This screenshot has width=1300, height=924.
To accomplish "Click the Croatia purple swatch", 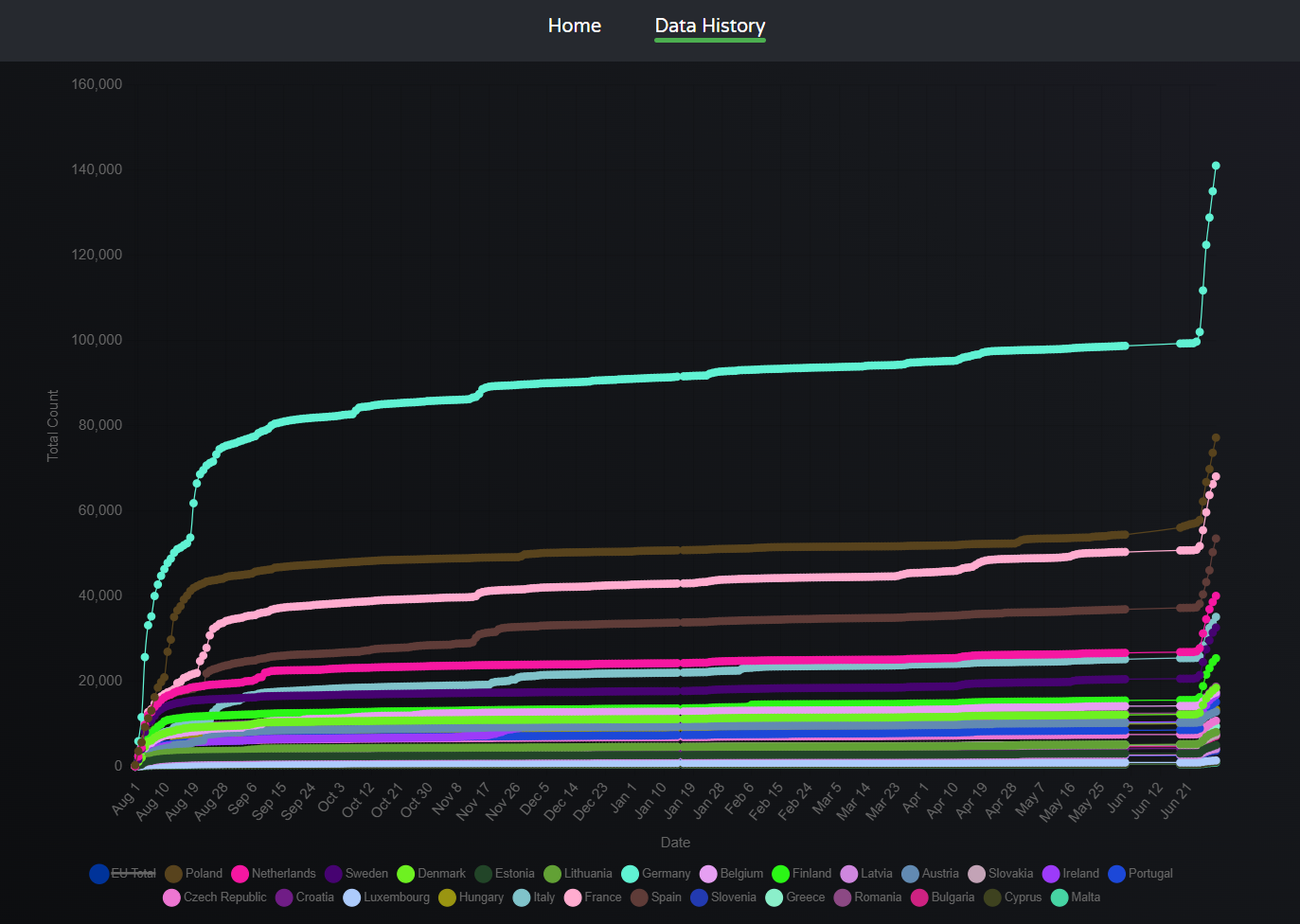I will [x=284, y=897].
